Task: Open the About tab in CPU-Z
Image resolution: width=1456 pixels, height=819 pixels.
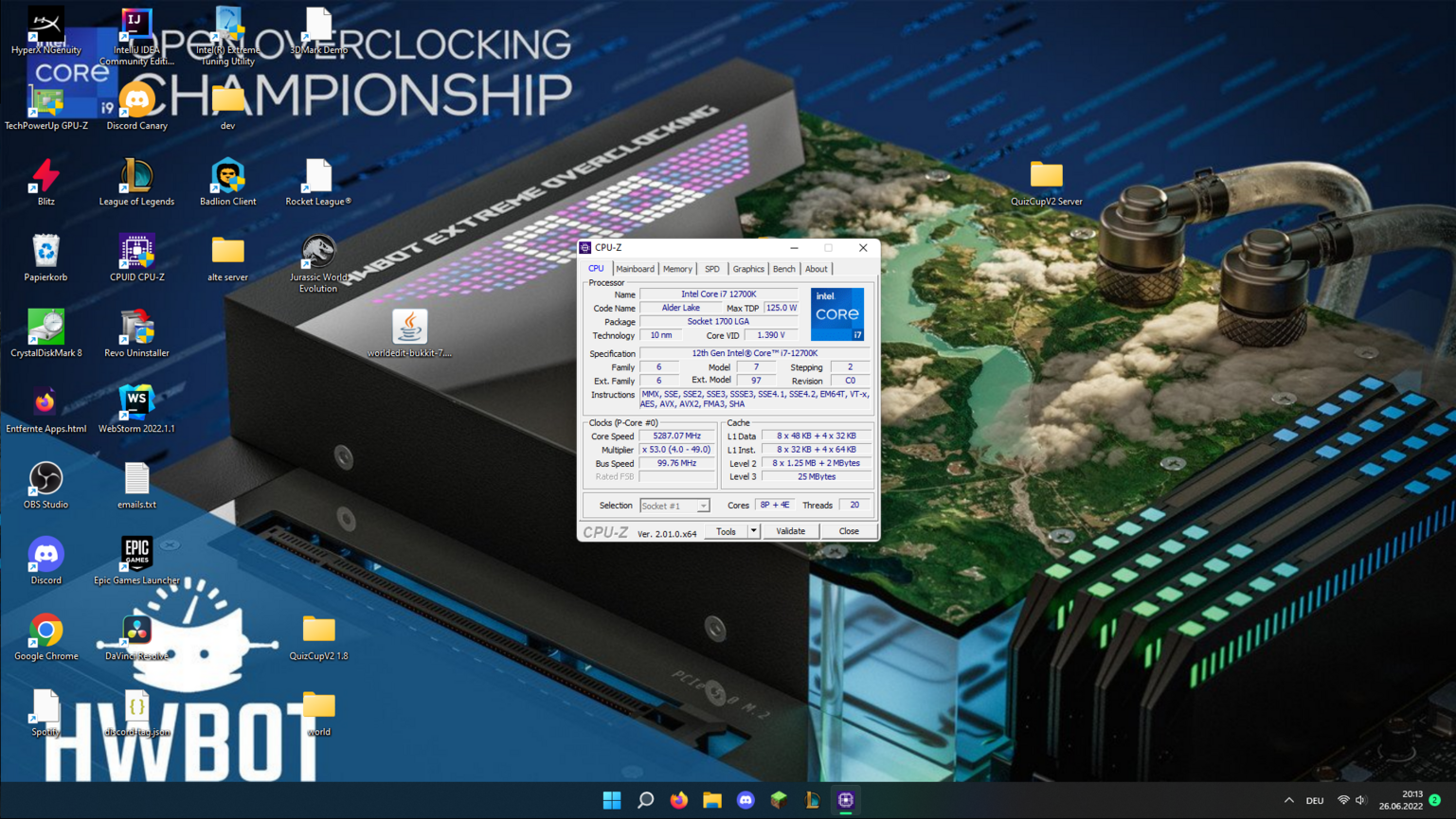Action: coord(817,269)
